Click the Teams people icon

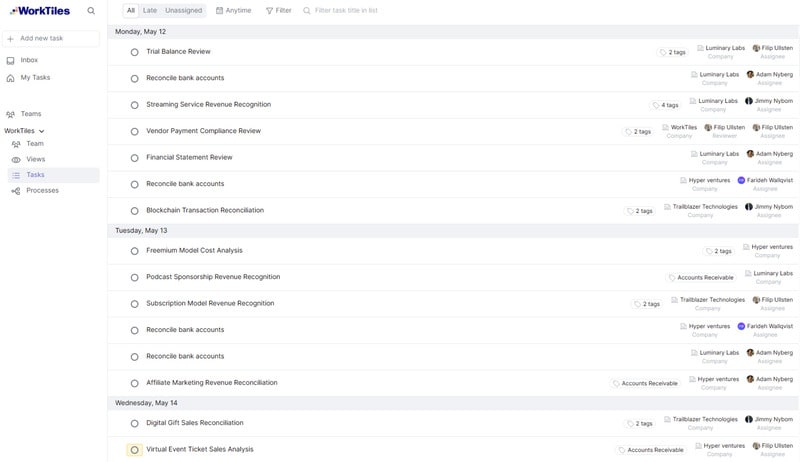coord(11,114)
